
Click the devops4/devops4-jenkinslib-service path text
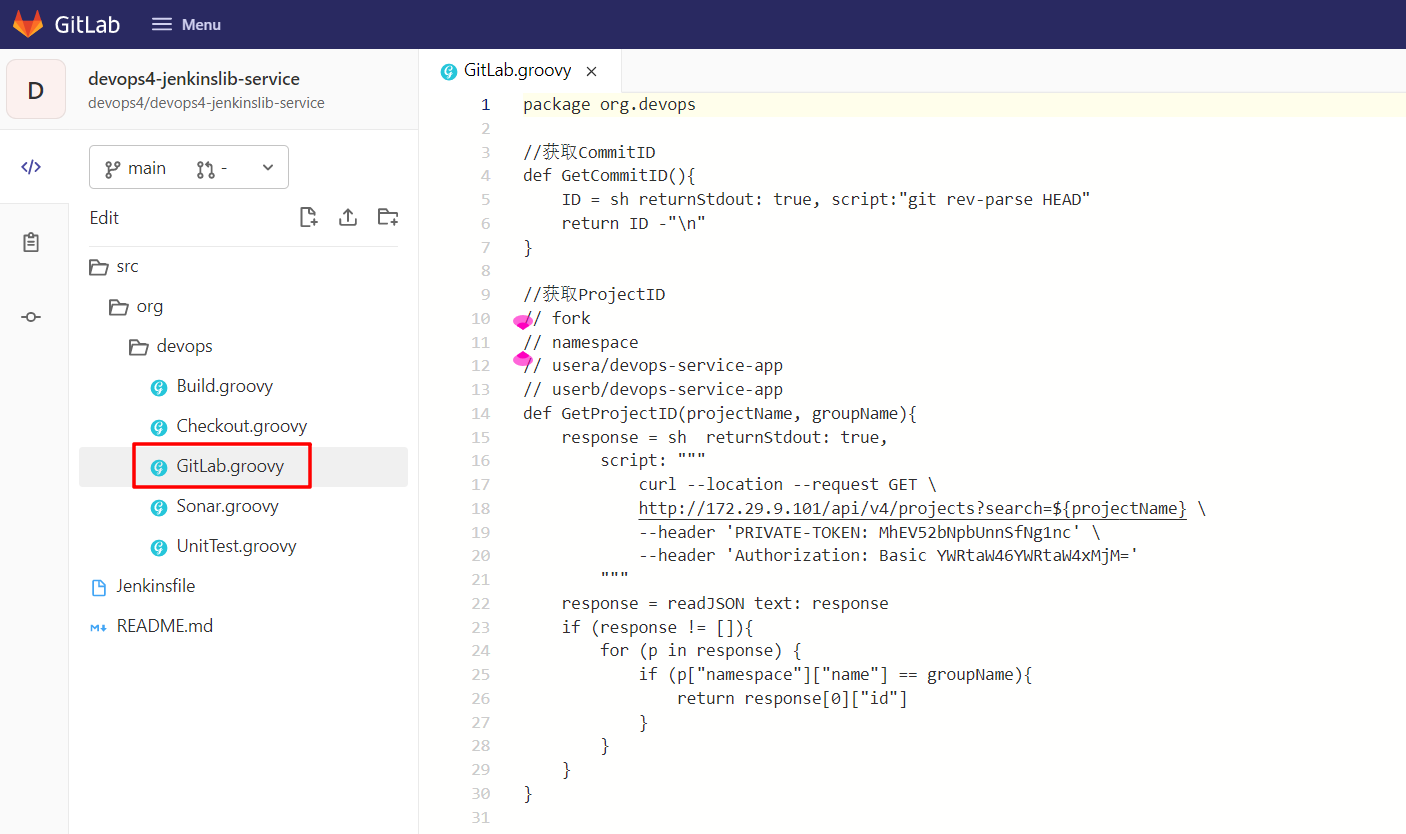point(206,103)
